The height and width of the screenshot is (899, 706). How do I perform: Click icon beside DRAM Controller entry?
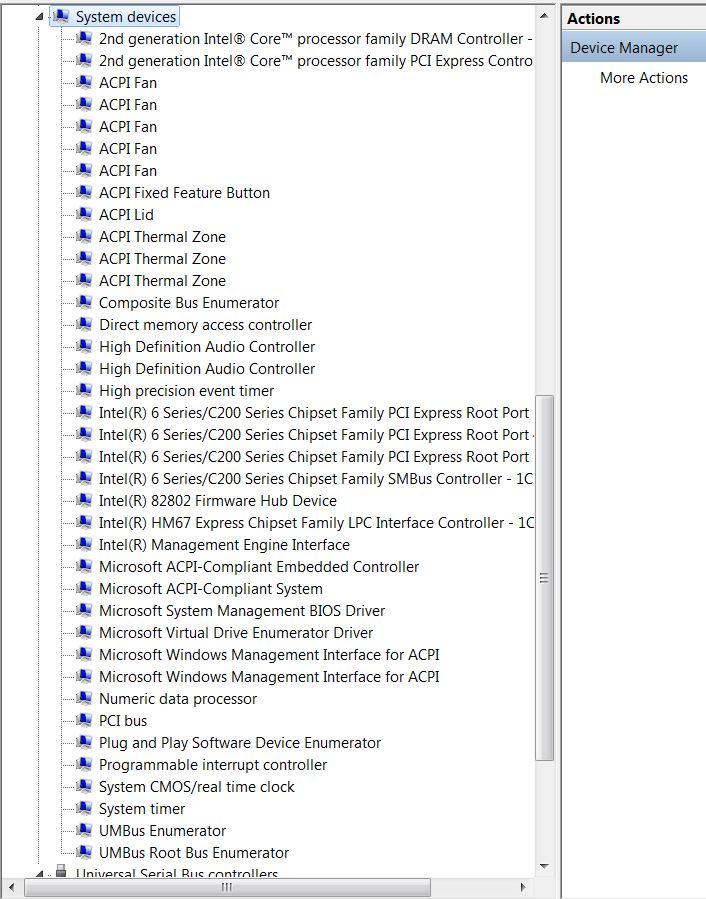(84, 38)
